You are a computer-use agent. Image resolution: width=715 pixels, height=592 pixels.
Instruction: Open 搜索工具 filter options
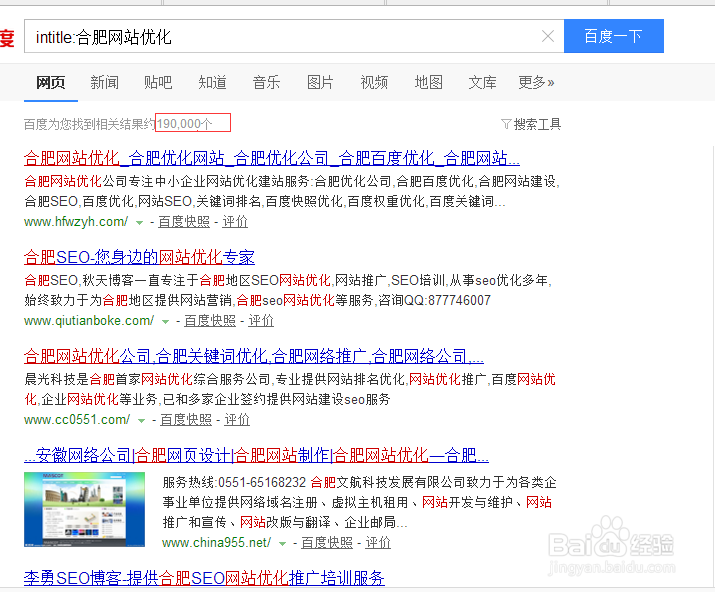537,124
